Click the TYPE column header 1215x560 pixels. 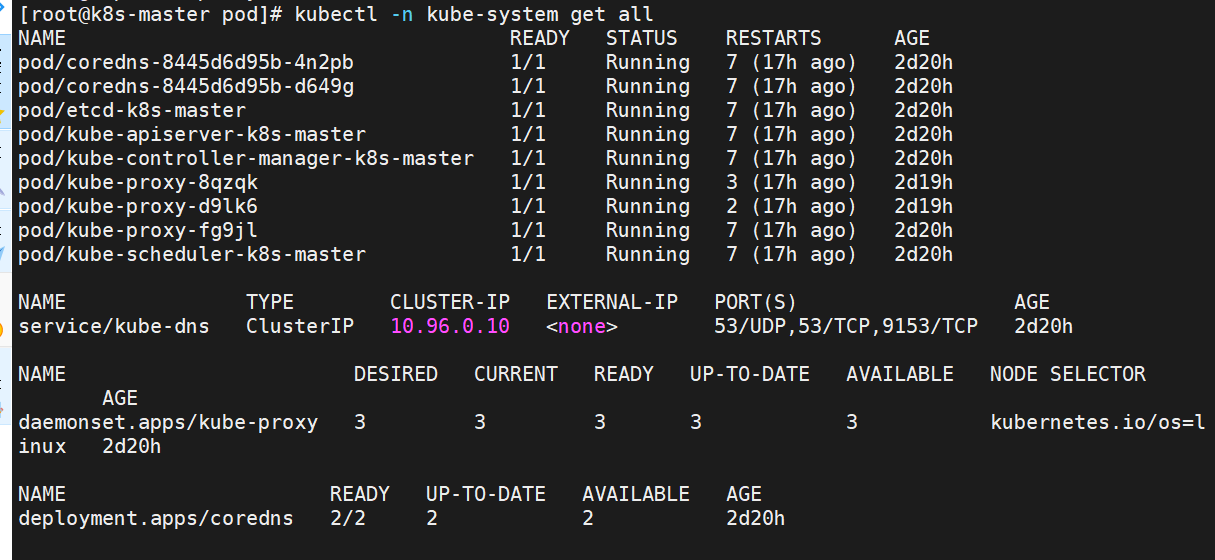click(270, 302)
